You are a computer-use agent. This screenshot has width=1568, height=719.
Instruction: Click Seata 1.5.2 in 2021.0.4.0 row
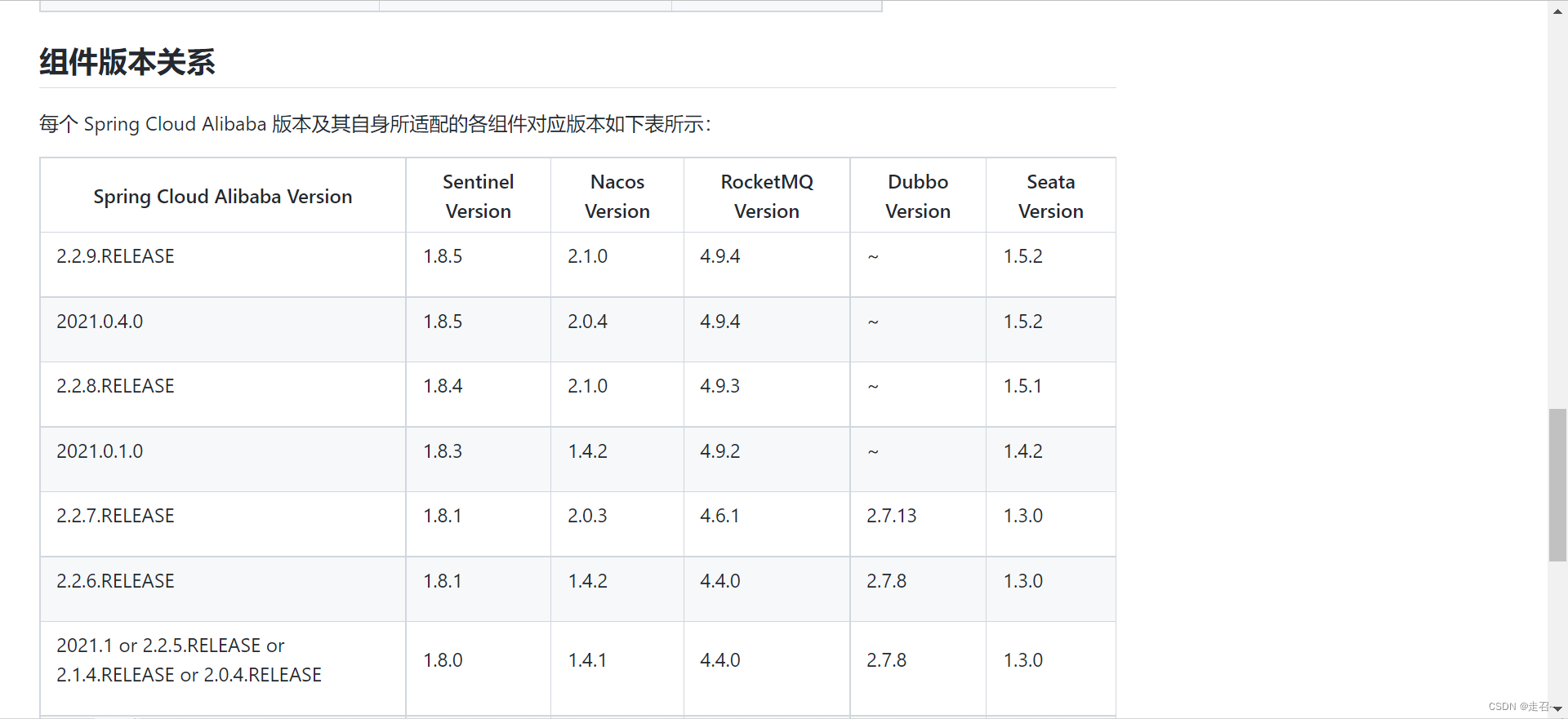pos(1022,322)
